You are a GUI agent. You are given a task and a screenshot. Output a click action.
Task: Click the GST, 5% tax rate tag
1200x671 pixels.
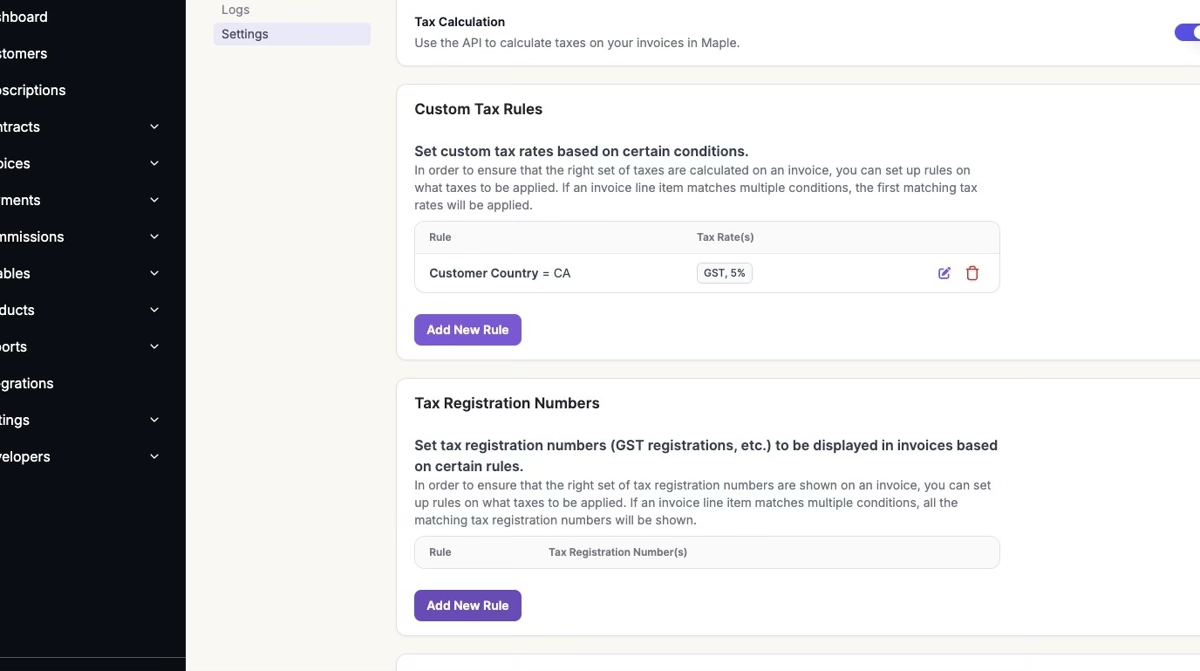(x=724, y=273)
